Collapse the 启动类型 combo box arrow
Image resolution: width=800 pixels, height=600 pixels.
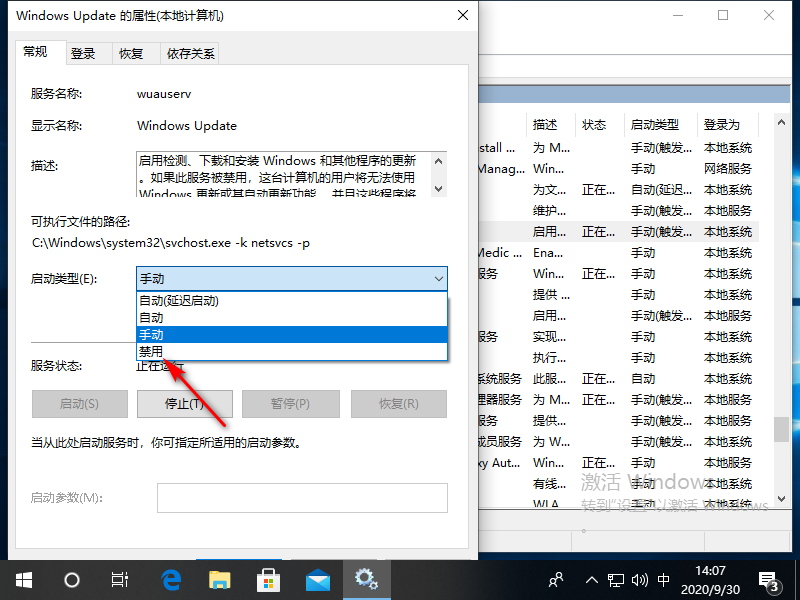437,278
